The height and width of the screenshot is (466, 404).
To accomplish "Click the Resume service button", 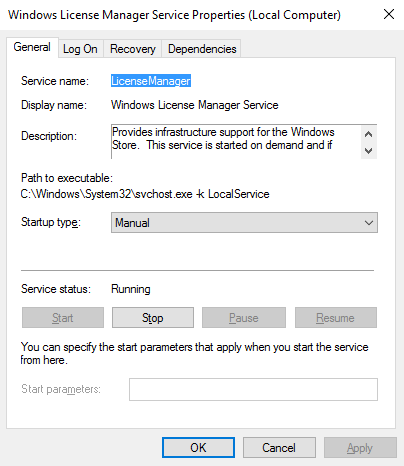I will coord(336,318).
